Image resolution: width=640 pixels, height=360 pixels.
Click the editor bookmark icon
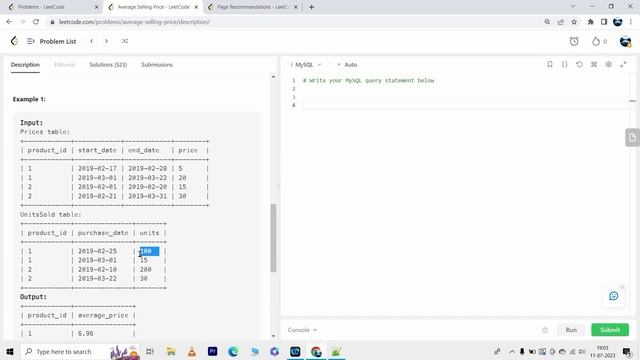(550, 64)
